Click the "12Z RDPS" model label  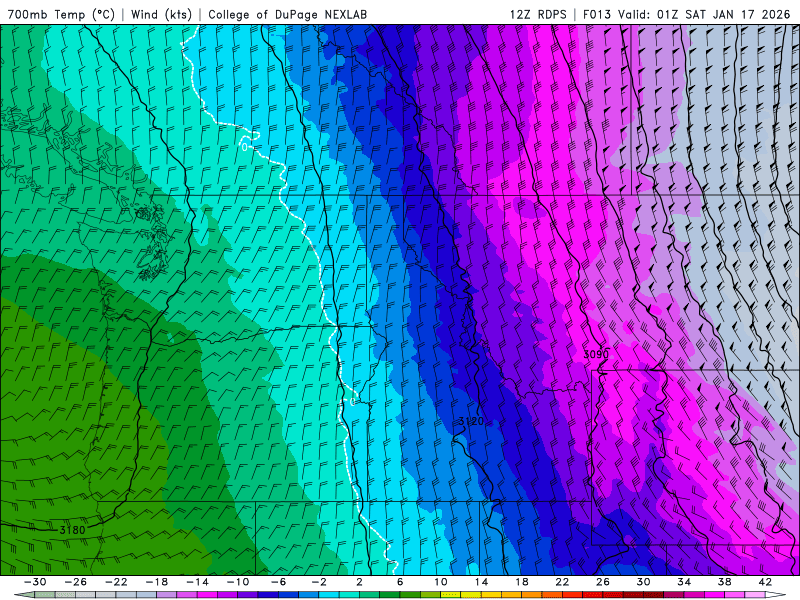coord(538,14)
